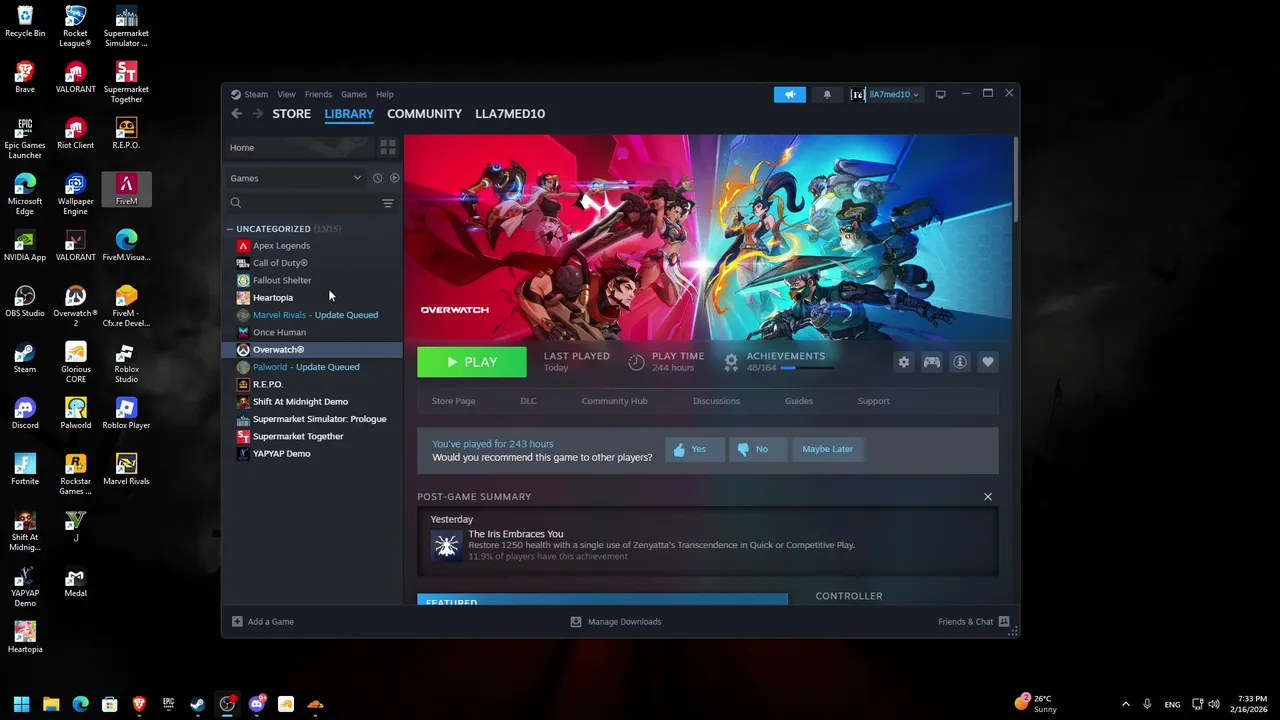Go forward with the right arrow
Screen dimensions: 1280x720
pos(258,114)
